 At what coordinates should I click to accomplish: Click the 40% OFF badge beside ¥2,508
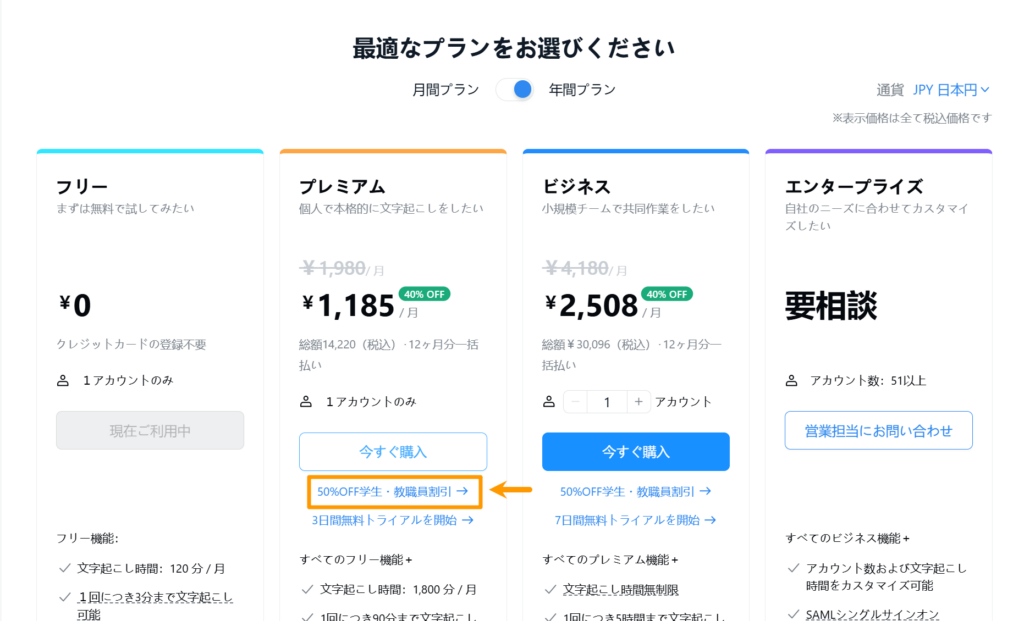pos(667,294)
